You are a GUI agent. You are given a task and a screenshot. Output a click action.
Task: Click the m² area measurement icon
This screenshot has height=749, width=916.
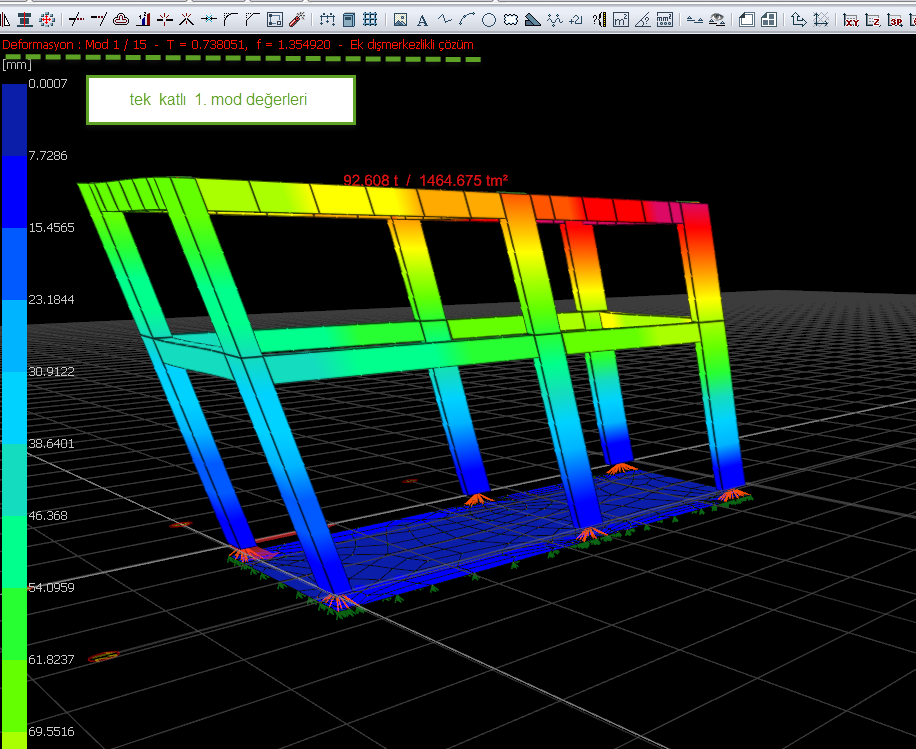point(621,19)
